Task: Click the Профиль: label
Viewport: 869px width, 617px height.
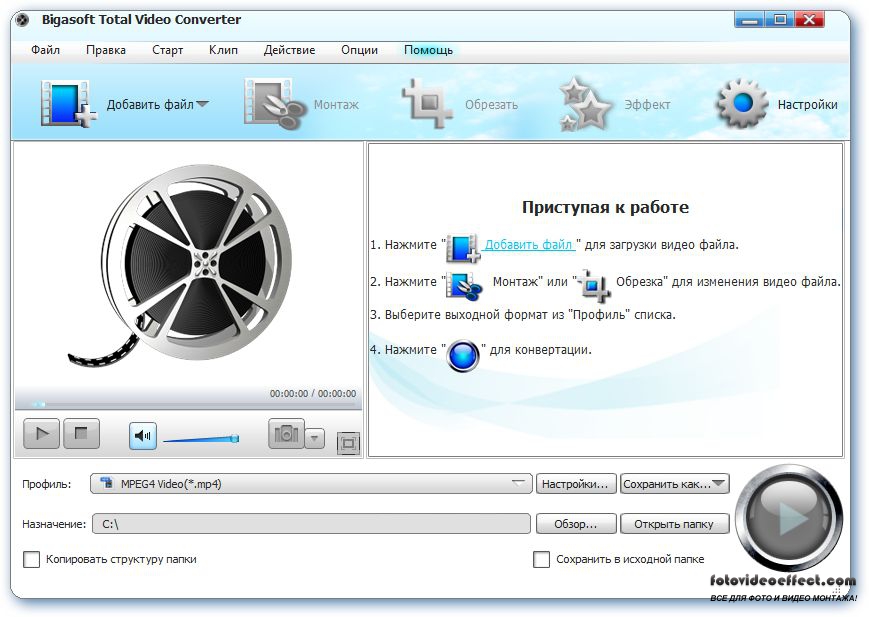Action: (x=47, y=484)
